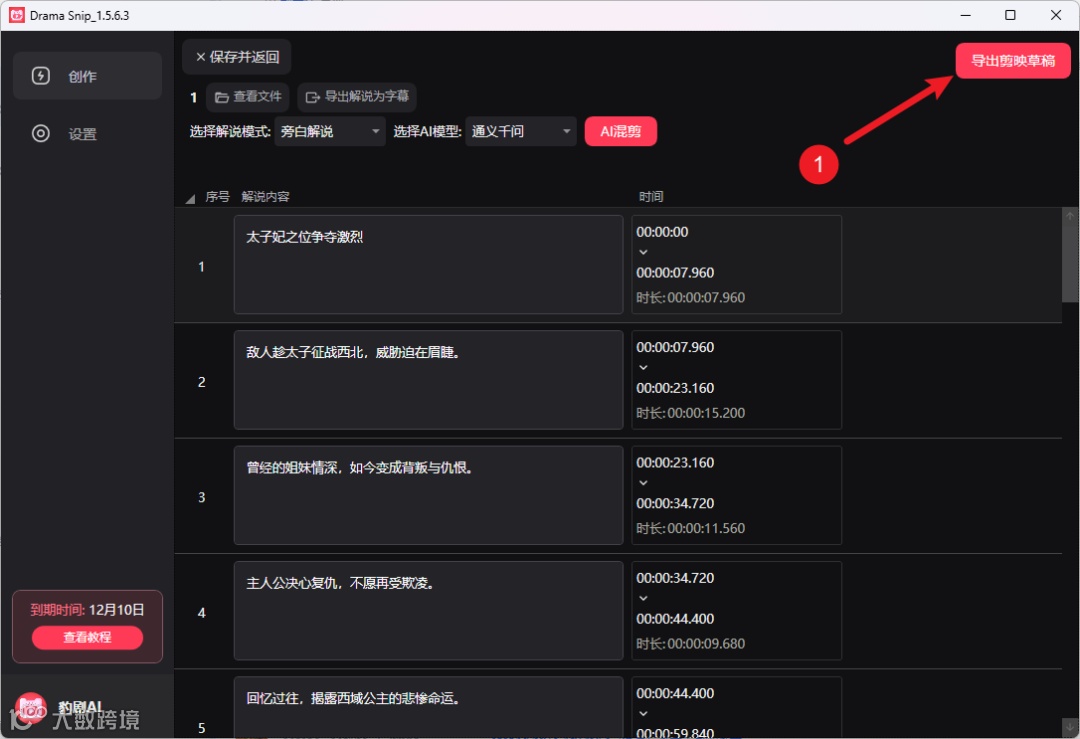1080x739 pixels.
Task: Click the 时间 column header
Action: point(651,197)
